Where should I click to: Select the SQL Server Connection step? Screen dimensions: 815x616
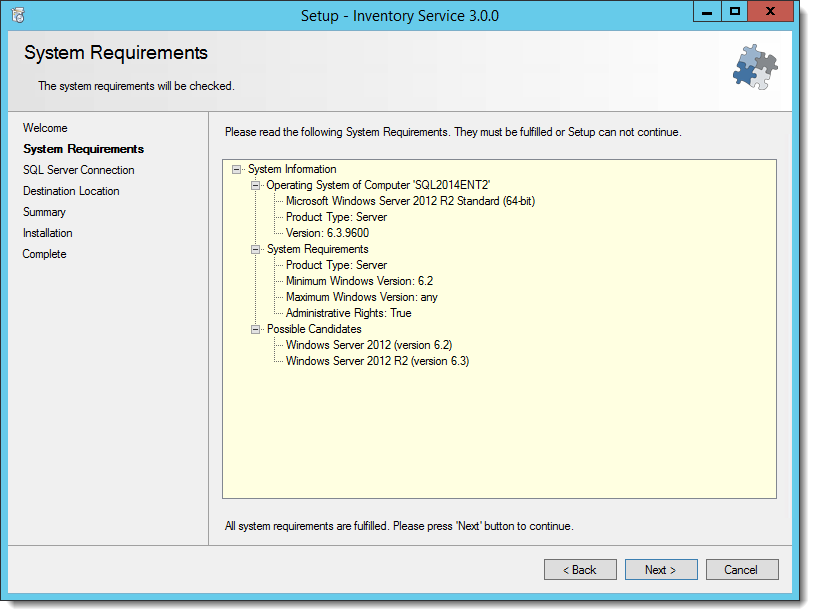78,170
